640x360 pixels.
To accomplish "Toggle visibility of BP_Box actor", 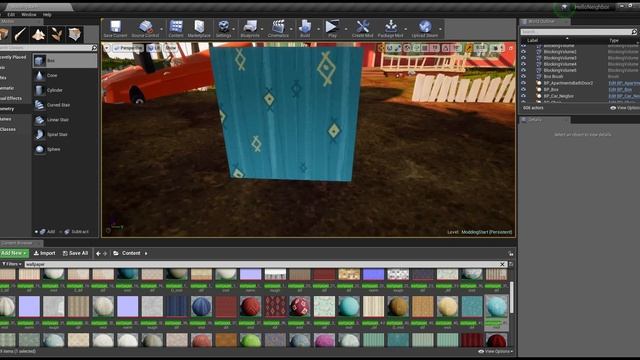I will (x=523, y=89).
